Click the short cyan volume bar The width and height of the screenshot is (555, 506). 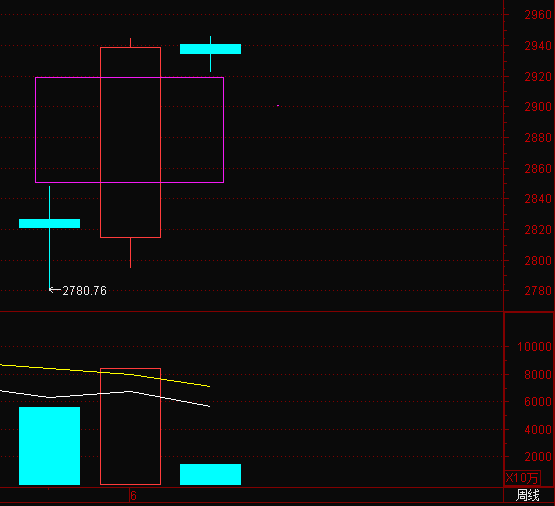point(211,474)
